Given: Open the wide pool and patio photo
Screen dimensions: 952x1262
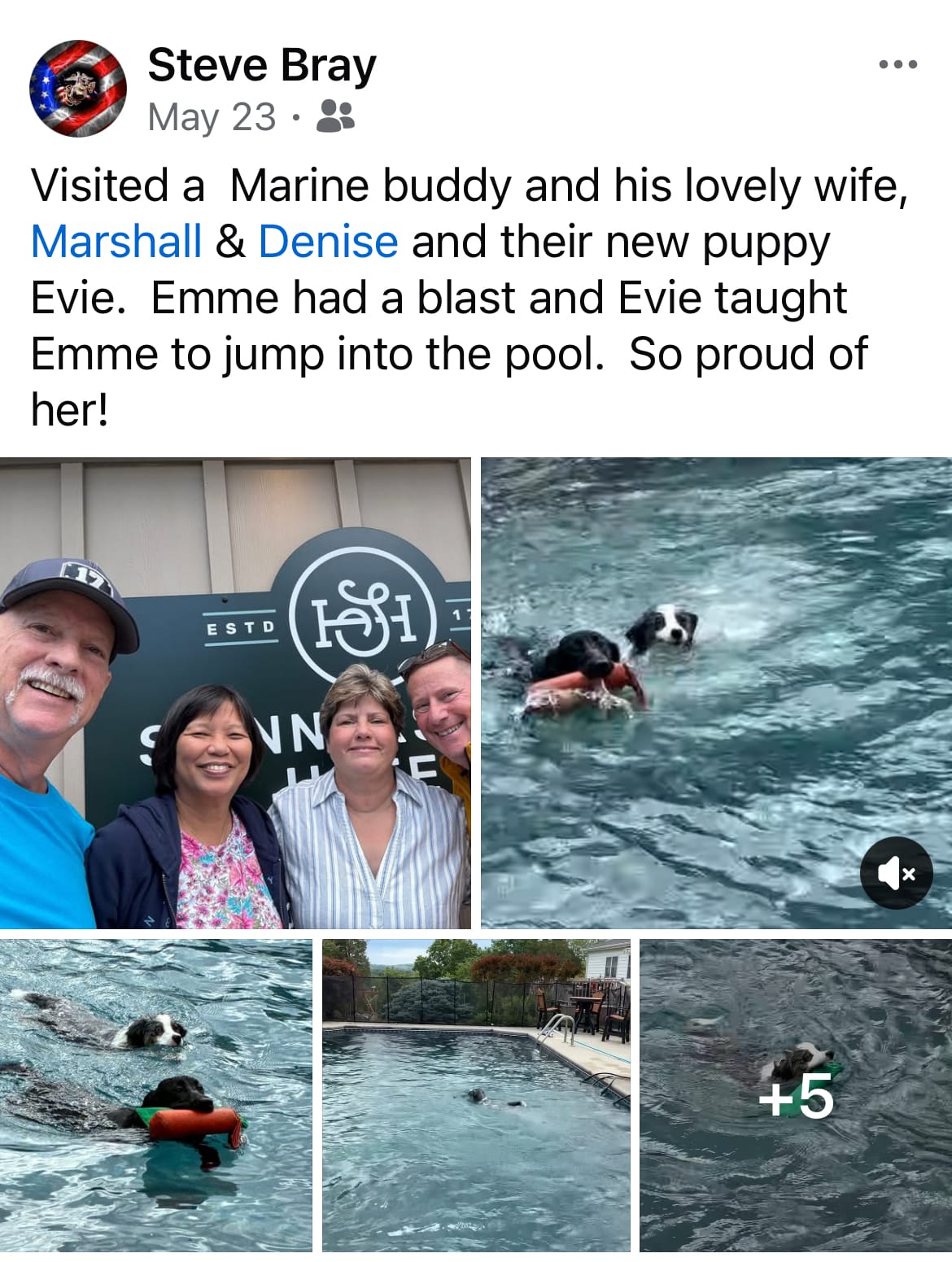Looking at the screenshot, I should [x=476, y=1095].
